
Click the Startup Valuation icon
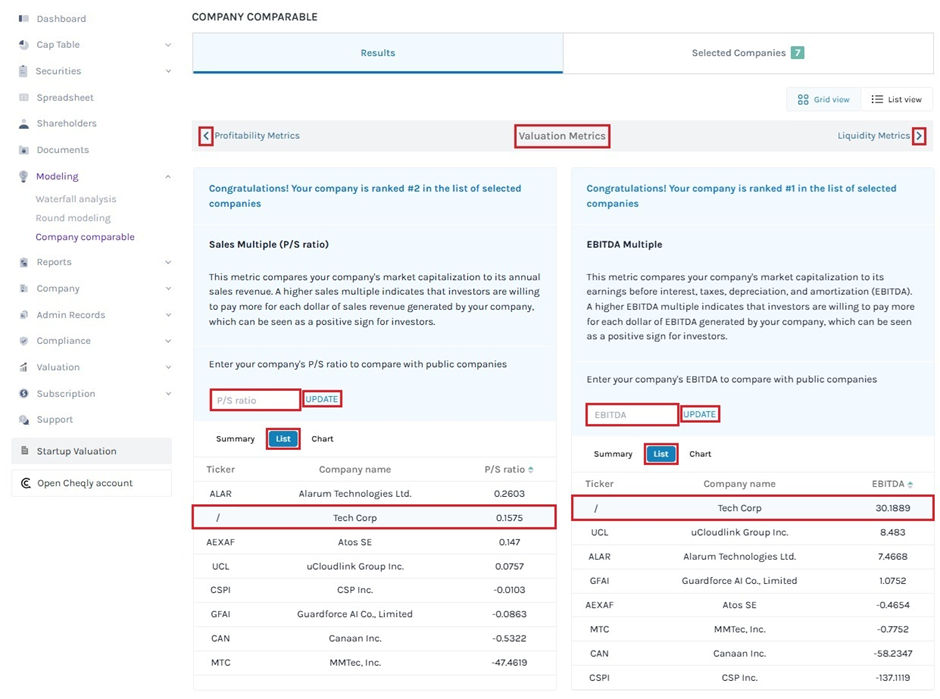pyautogui.click(x=26, y=451)
